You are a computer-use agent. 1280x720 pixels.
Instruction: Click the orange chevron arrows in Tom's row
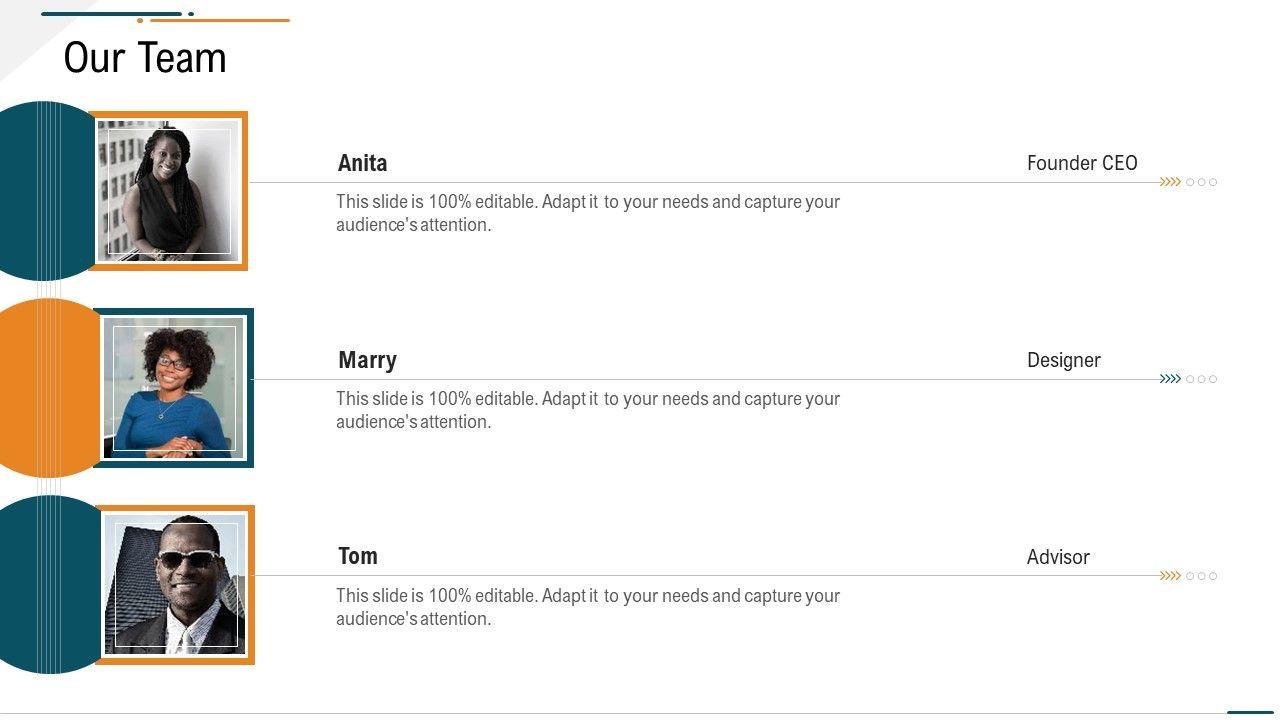pos(1170,576)
